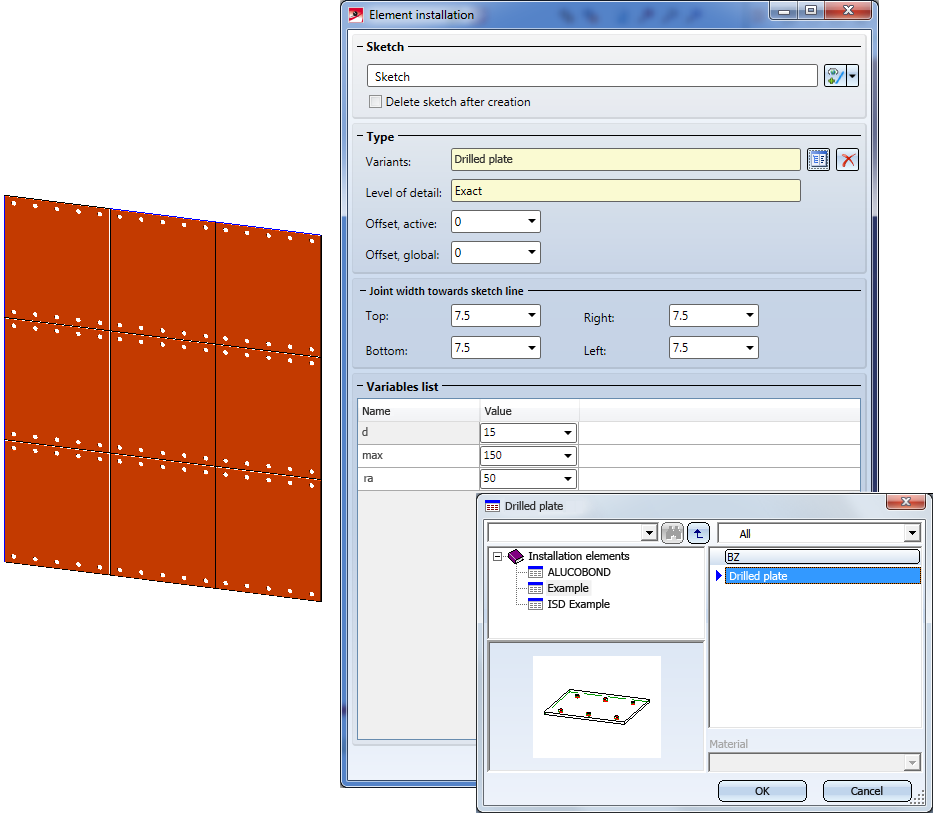Click the binoculars search icon
Image resolution: width=935 pixels, height=814 pixels.
click(x=673, y=534)
